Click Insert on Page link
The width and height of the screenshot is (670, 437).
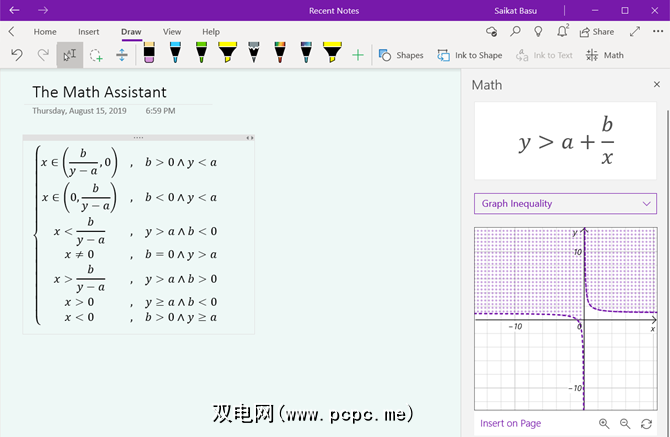pos(510,424)
